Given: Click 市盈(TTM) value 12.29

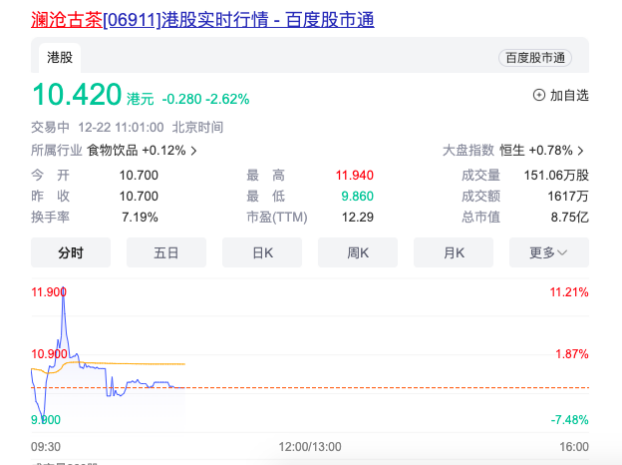Looking at the screenshot, I should [x=357, y=217].
